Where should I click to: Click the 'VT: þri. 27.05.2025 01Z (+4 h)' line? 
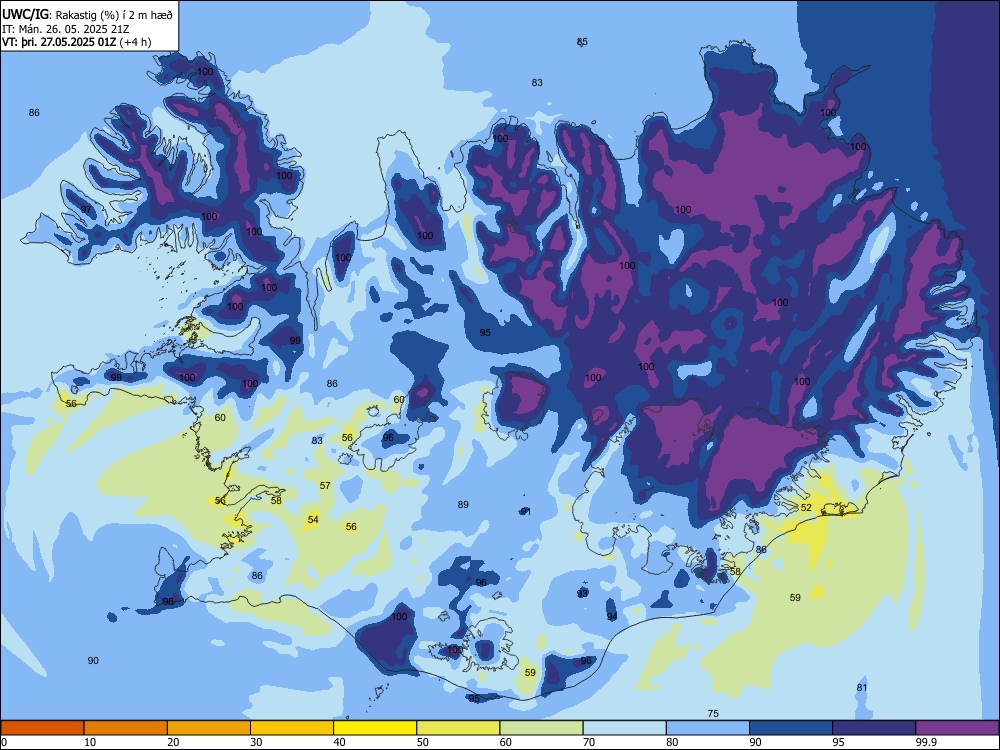point(77,42)
